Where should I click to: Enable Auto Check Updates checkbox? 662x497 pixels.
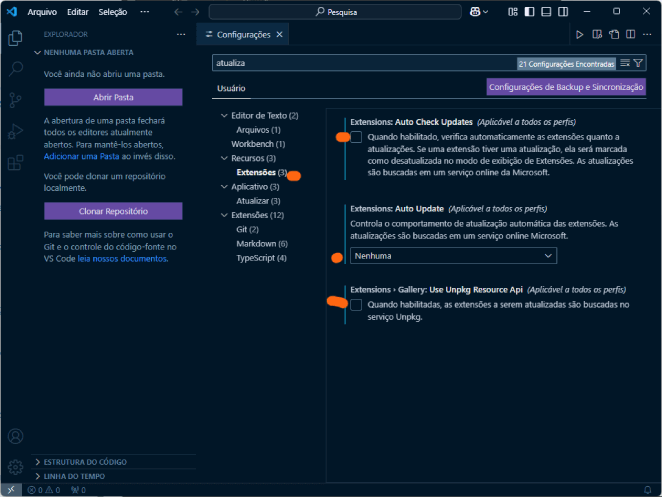click(x=356, y=137)
